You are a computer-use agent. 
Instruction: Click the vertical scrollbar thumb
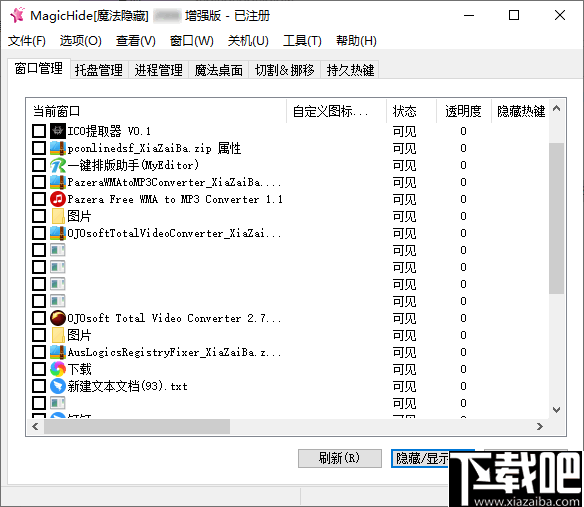coord(556,218)
